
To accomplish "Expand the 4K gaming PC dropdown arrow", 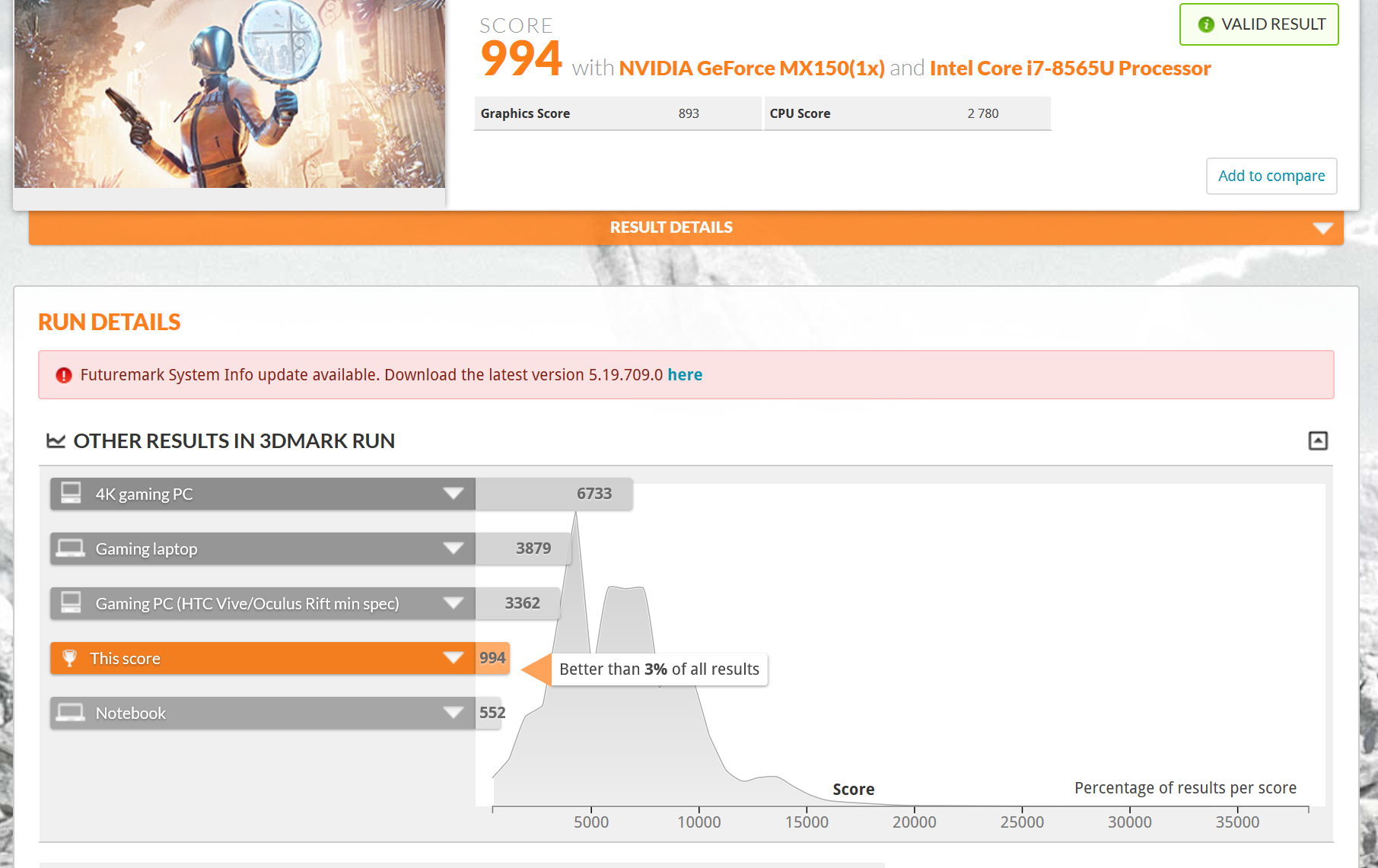I will point(453,494).
